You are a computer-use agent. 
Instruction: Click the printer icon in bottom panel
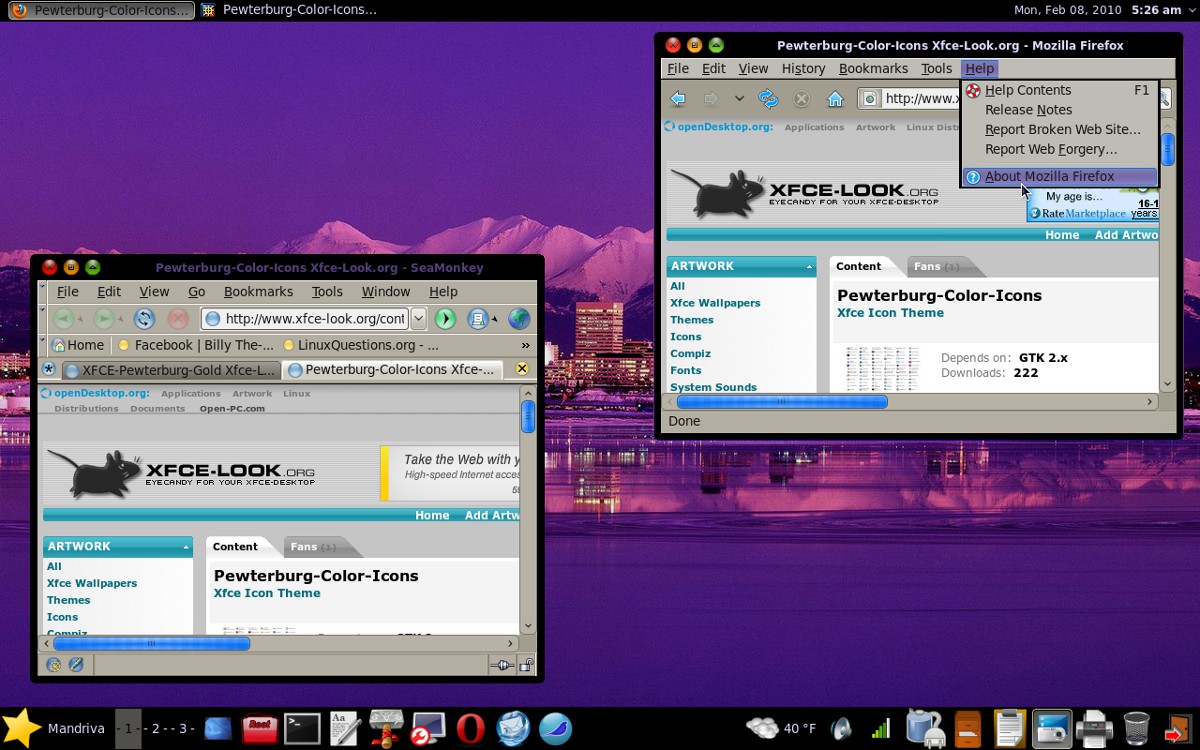click(x=1094, y=728)
